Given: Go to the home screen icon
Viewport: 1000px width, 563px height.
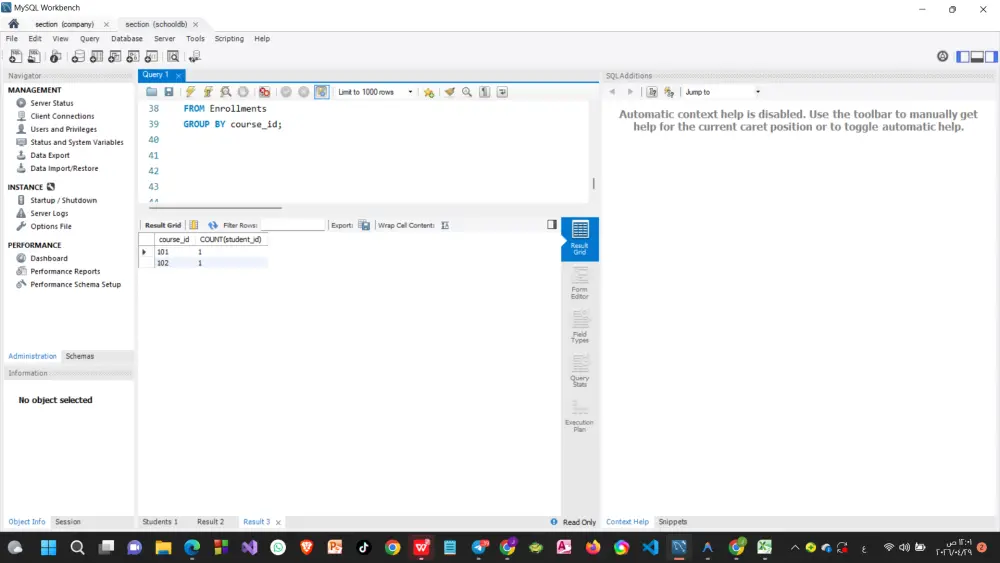Looking at the screenshot, I should [x=13, y=24].
